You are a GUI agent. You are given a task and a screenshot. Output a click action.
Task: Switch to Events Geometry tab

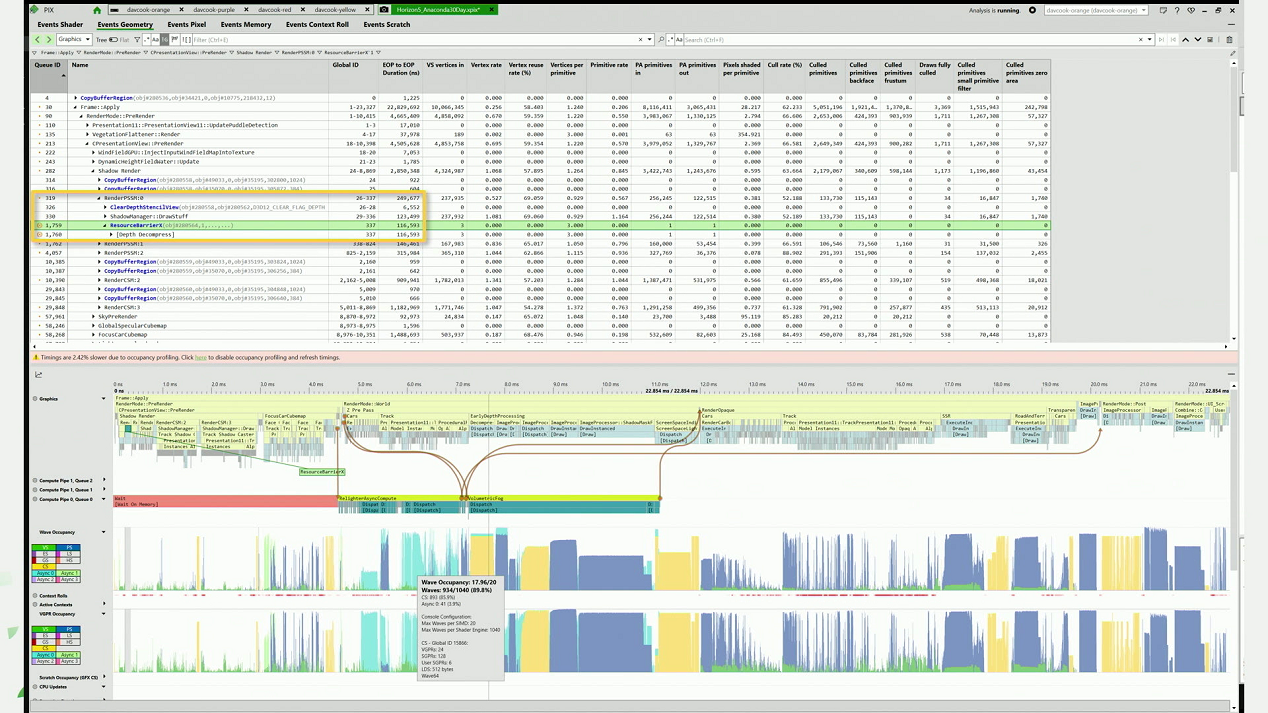(125, 24)
